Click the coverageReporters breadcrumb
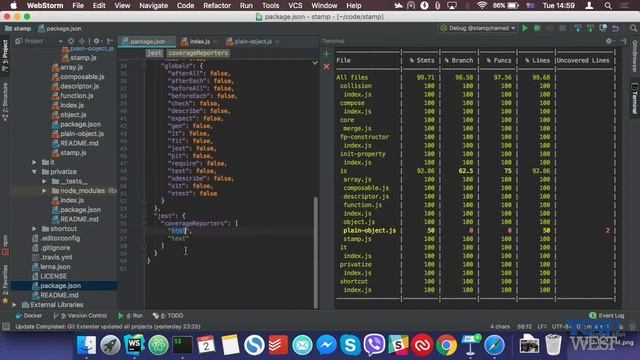This screenshot has height=360, width=640. [198, 53]
